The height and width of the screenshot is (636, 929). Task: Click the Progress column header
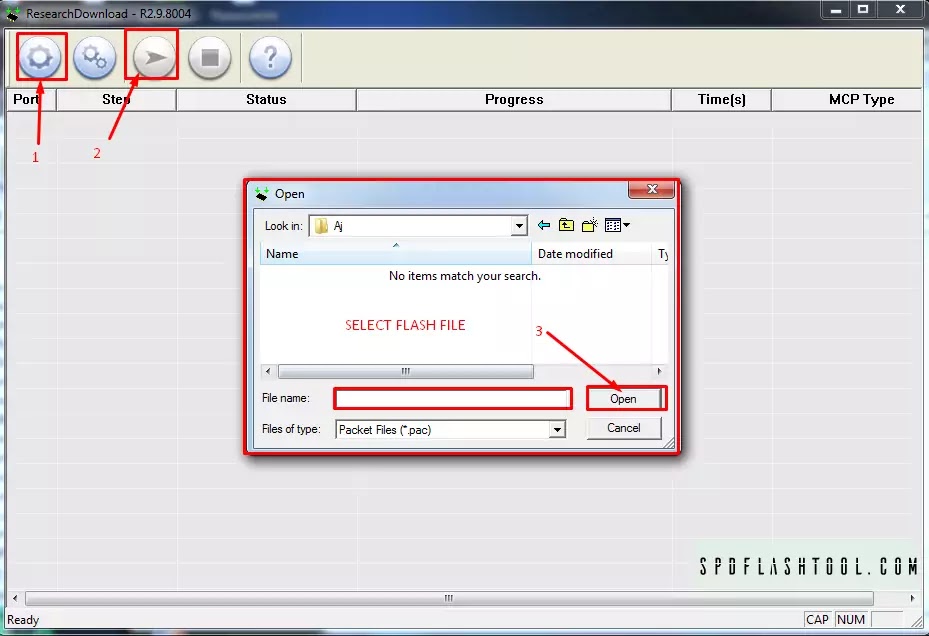coord(514,100)
